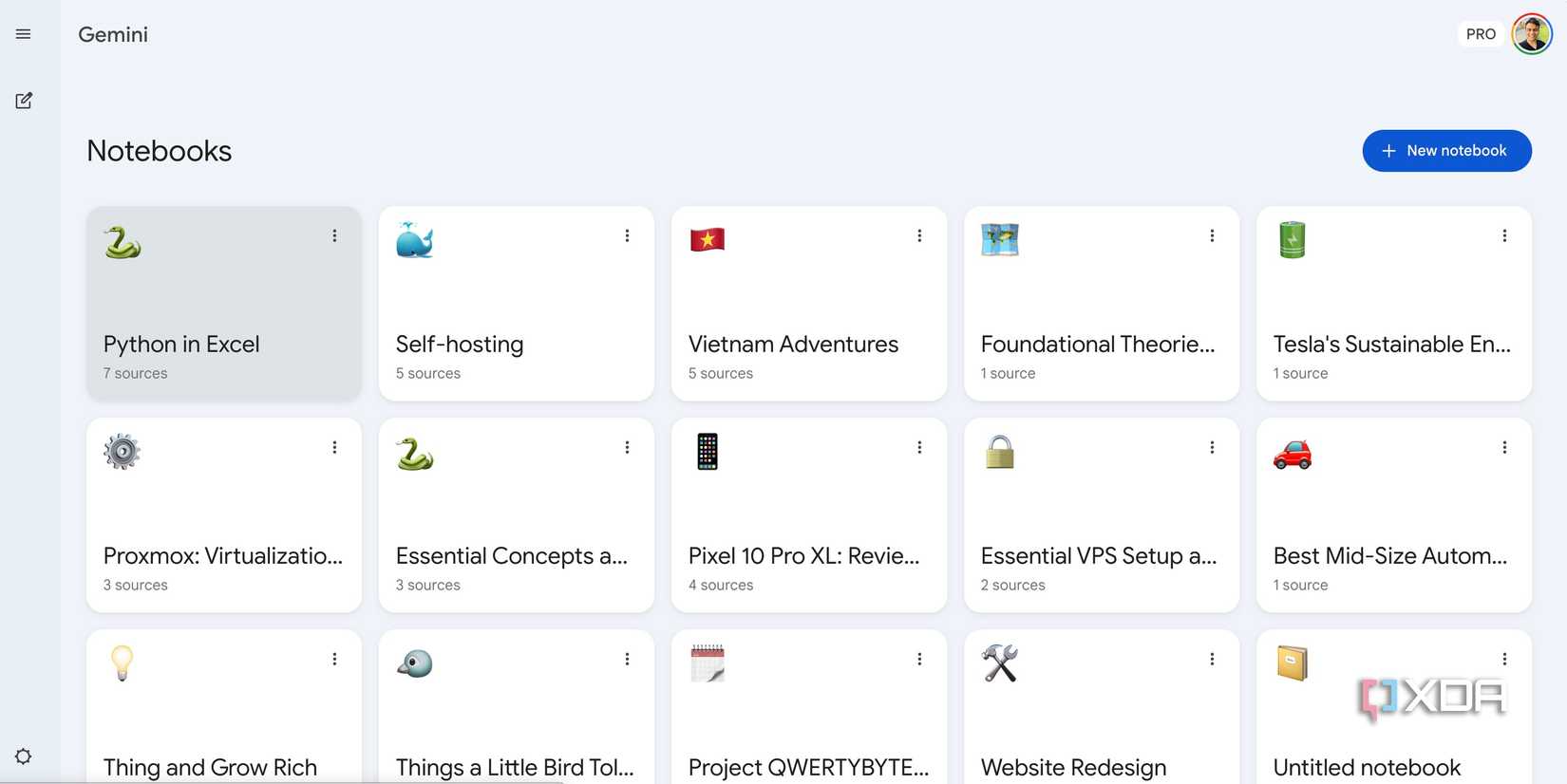Click the world map emoji on Foundational Theories

pyautogui.click(x=1000, y=239)
